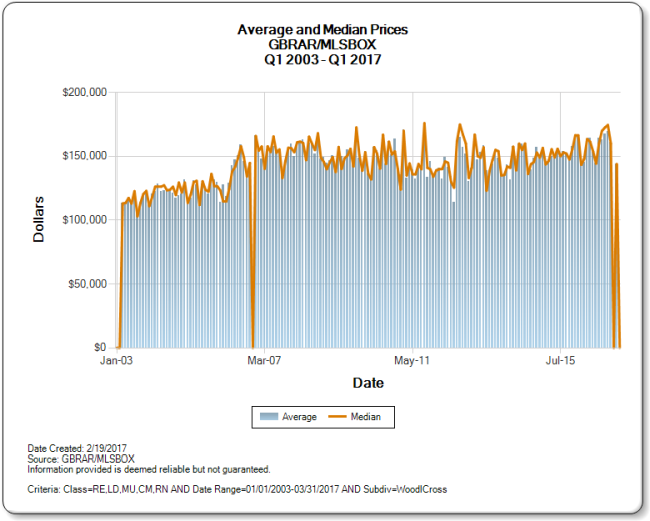Click the $50,000 y-axis label
This screenshot has height=521, width=650.
click(x=87, y=284)
